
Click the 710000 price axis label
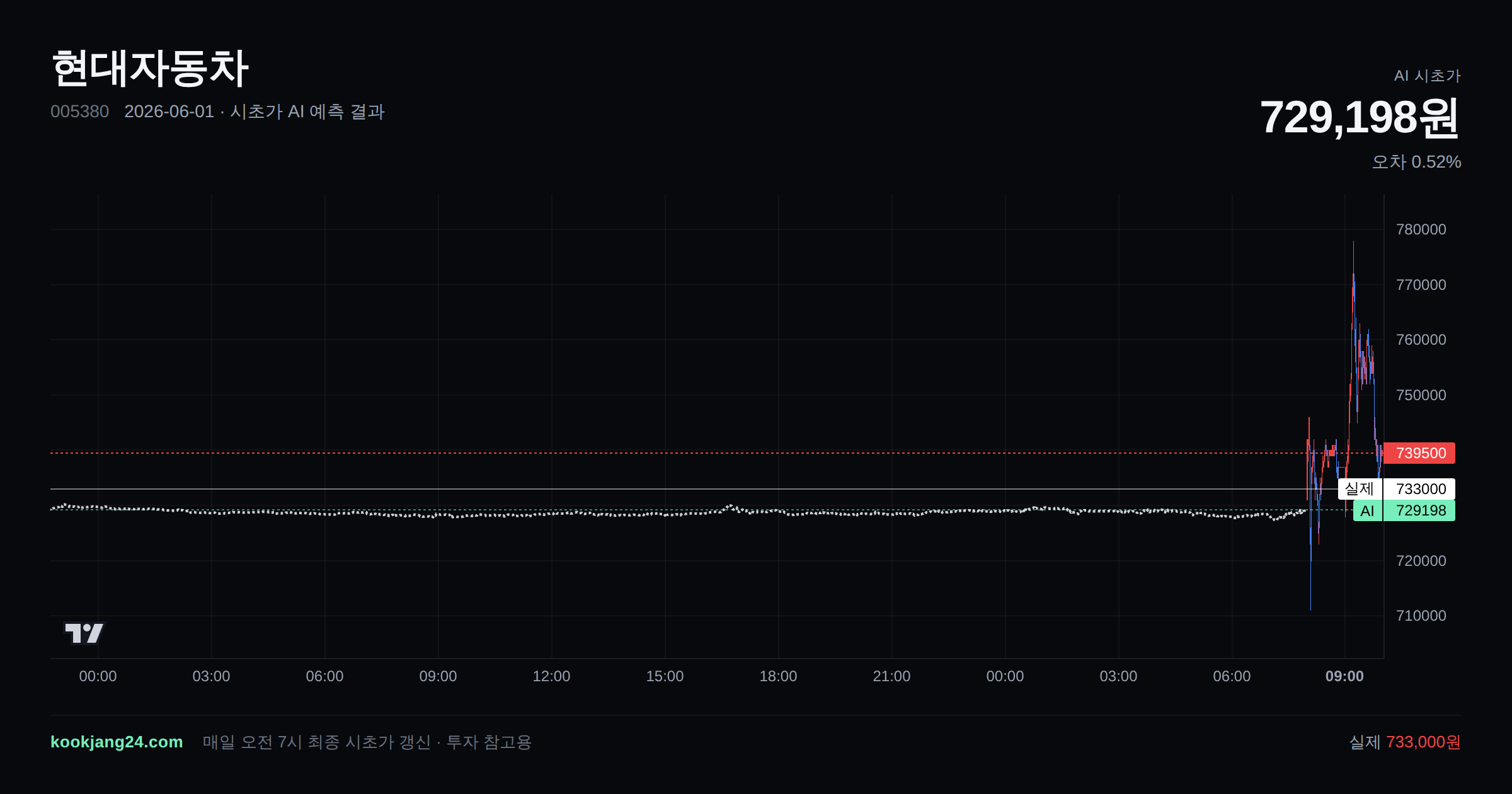[1421, 616]
